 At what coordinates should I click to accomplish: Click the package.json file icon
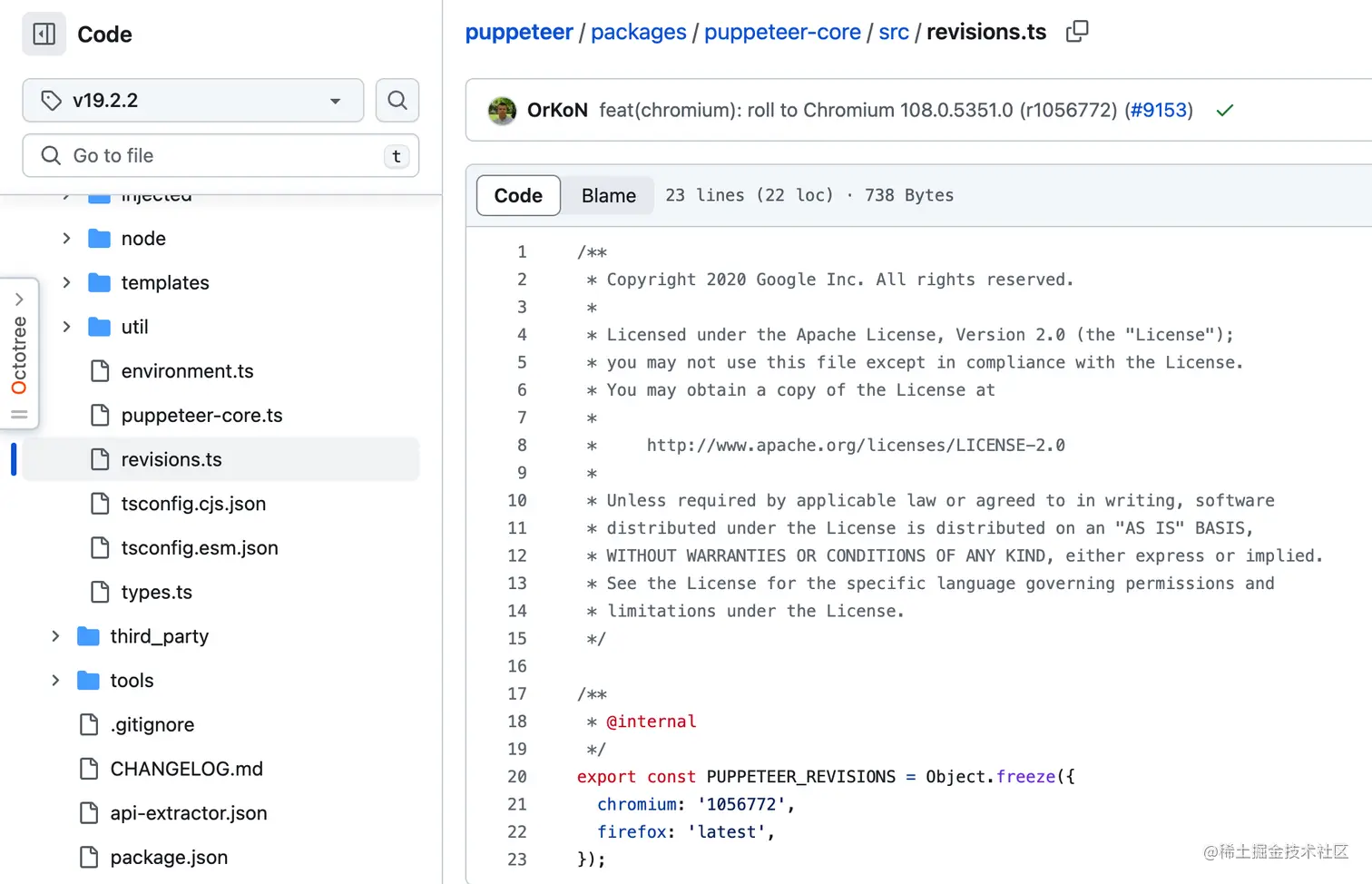89,858
